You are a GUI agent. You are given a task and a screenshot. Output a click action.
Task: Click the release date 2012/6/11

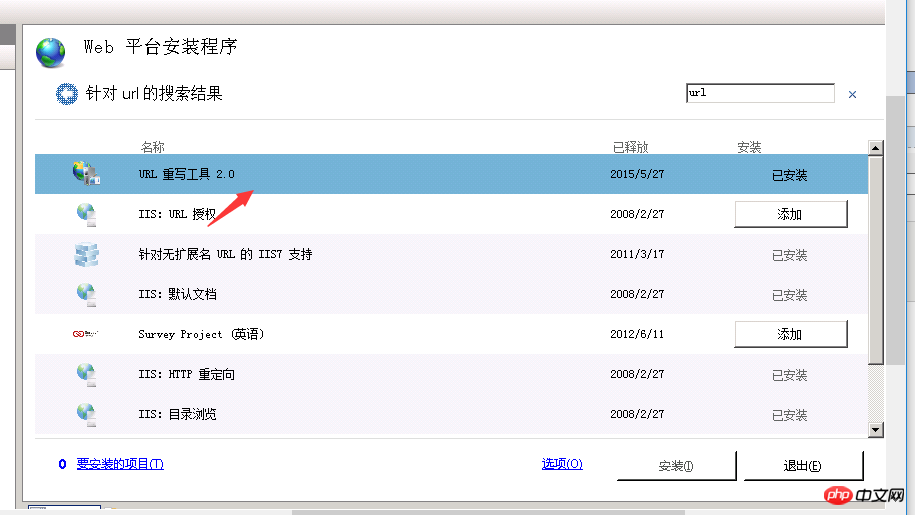pyautogui.click(x=637, y=334)
